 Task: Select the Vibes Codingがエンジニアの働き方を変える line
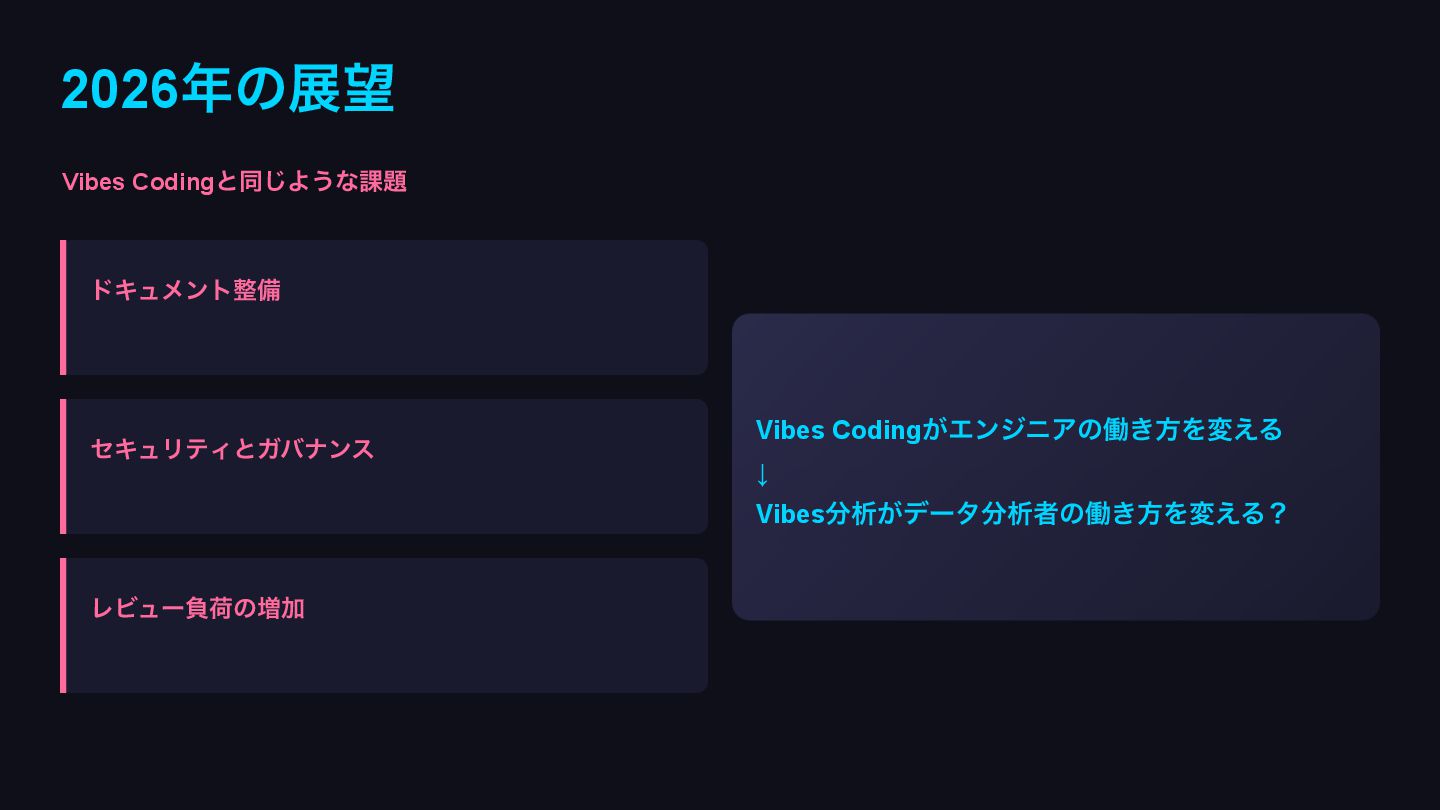(x=1019, y=430)
